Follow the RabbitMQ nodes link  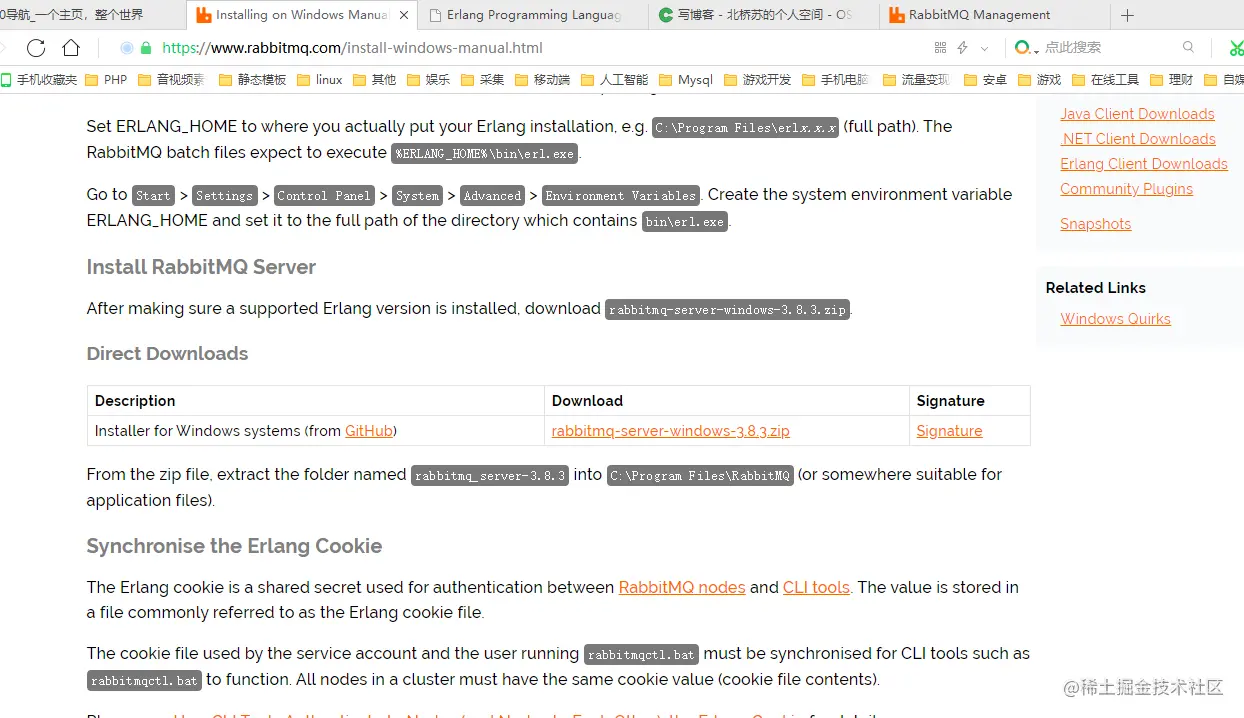click(x=682, y=587)
